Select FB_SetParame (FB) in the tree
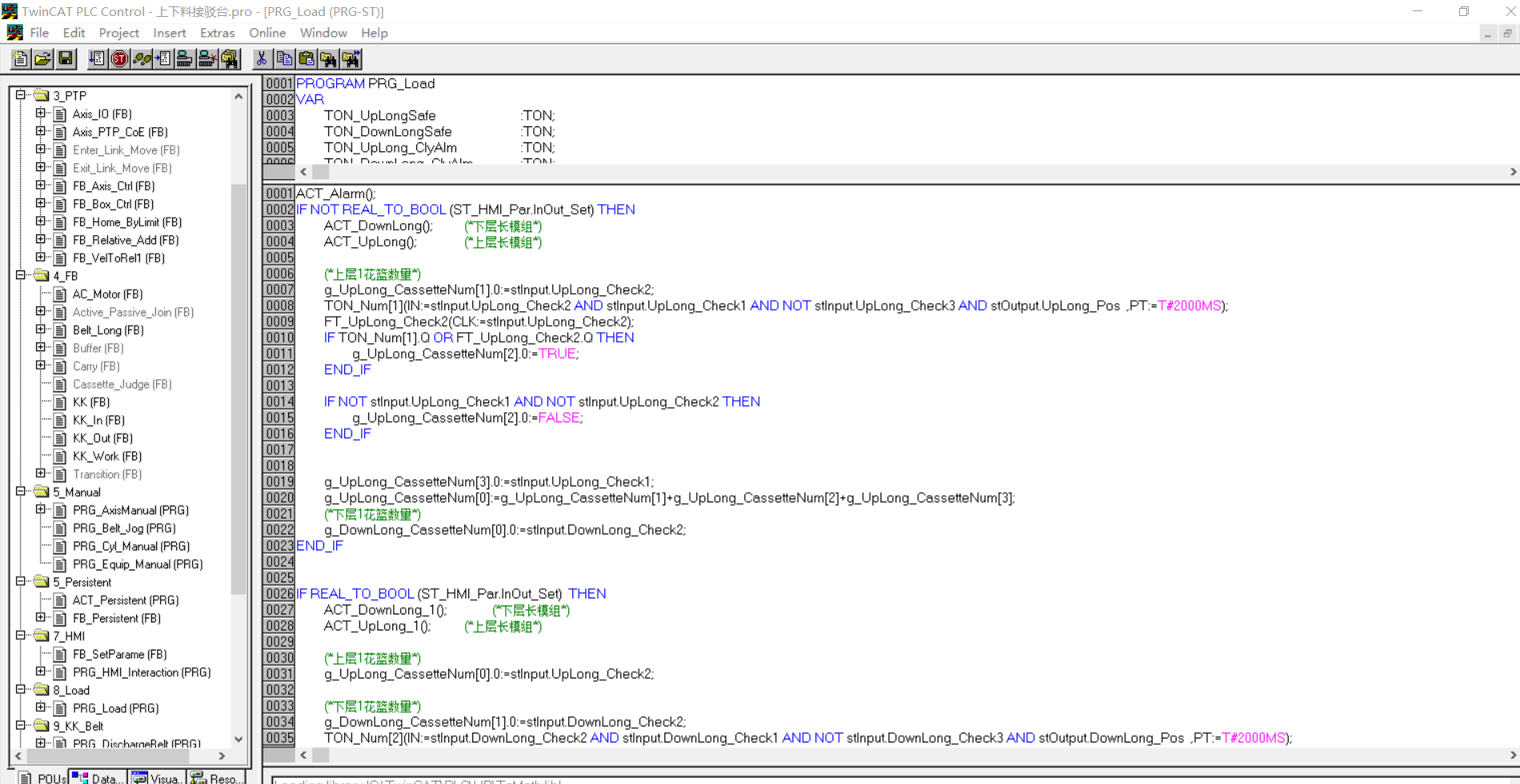Image resolution: width=1520 pixels, height=784 pixels. [119, 654]
